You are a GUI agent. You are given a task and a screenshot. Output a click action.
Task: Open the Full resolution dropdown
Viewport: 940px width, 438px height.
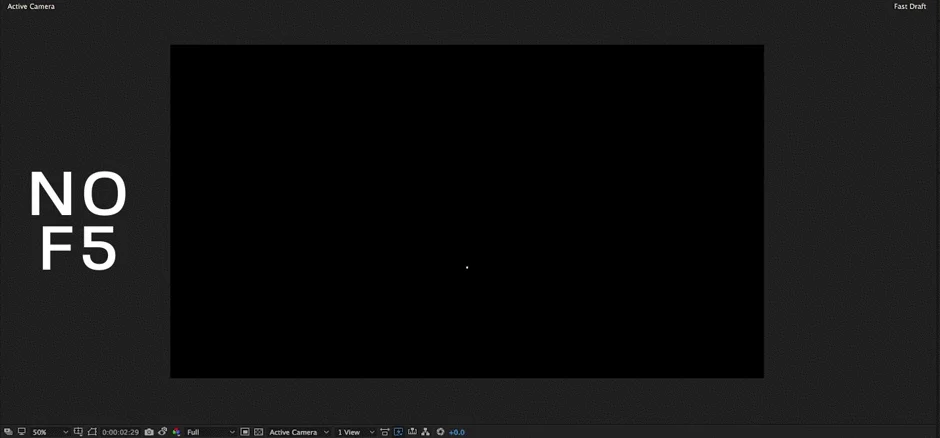(x=210, y=432)
